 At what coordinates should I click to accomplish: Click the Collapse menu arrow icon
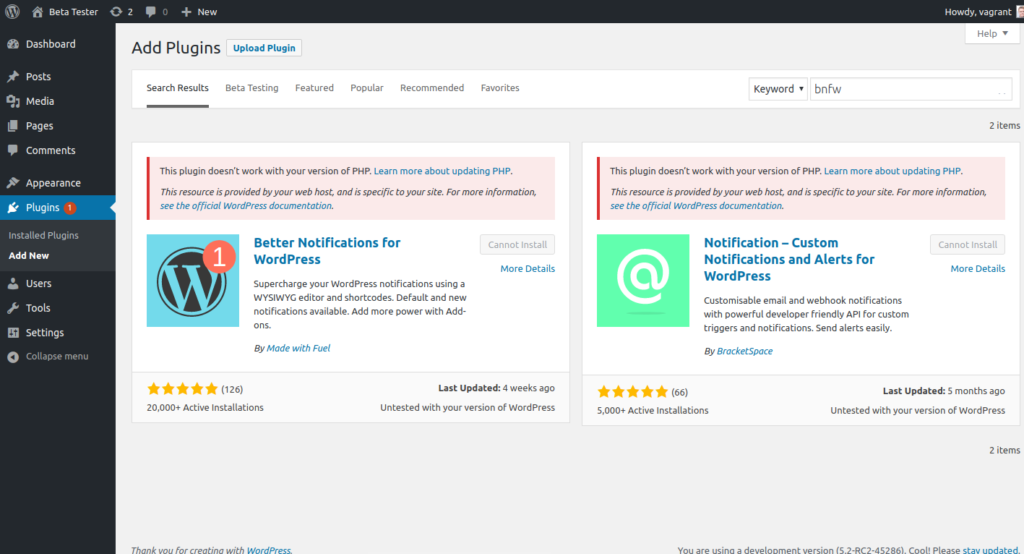click(x=13, y=357)
